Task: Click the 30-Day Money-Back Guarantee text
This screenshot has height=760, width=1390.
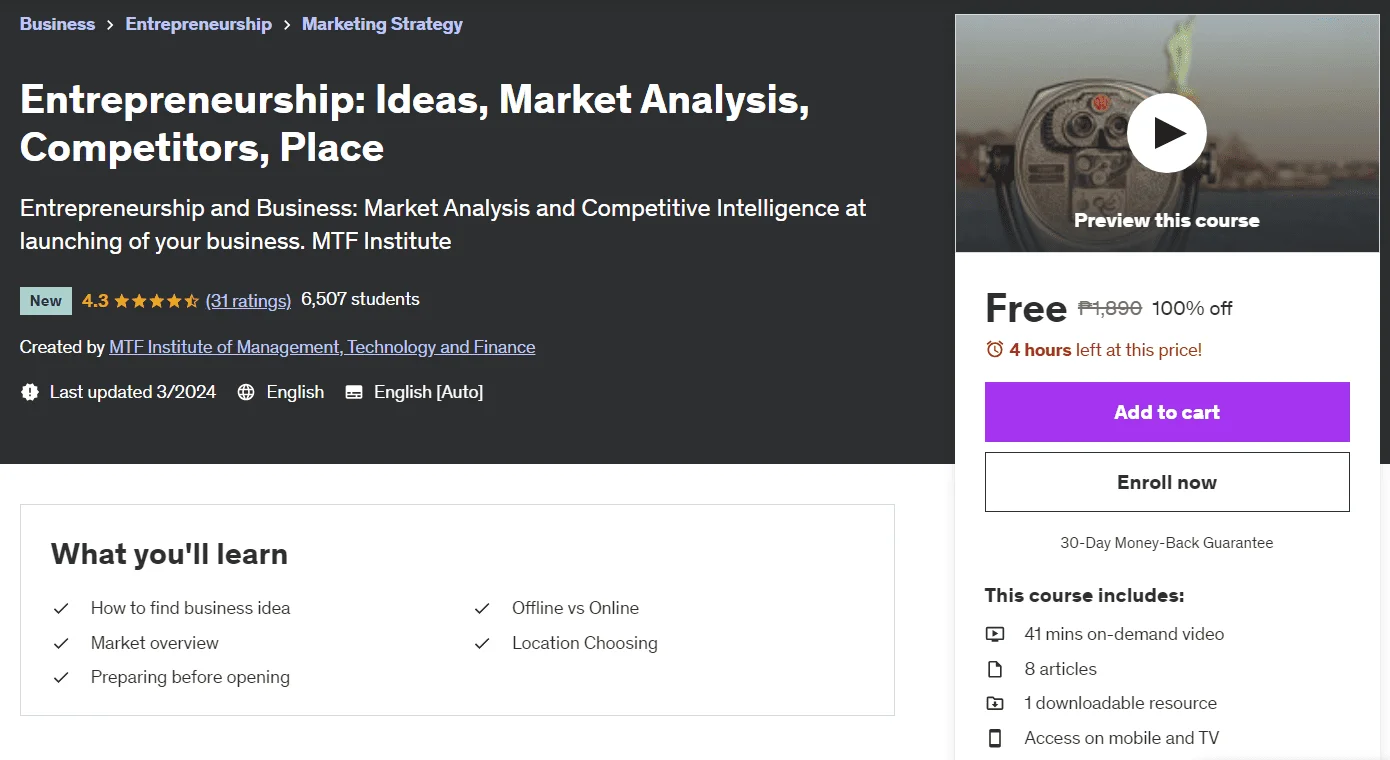Action: tap(1167, 543)
